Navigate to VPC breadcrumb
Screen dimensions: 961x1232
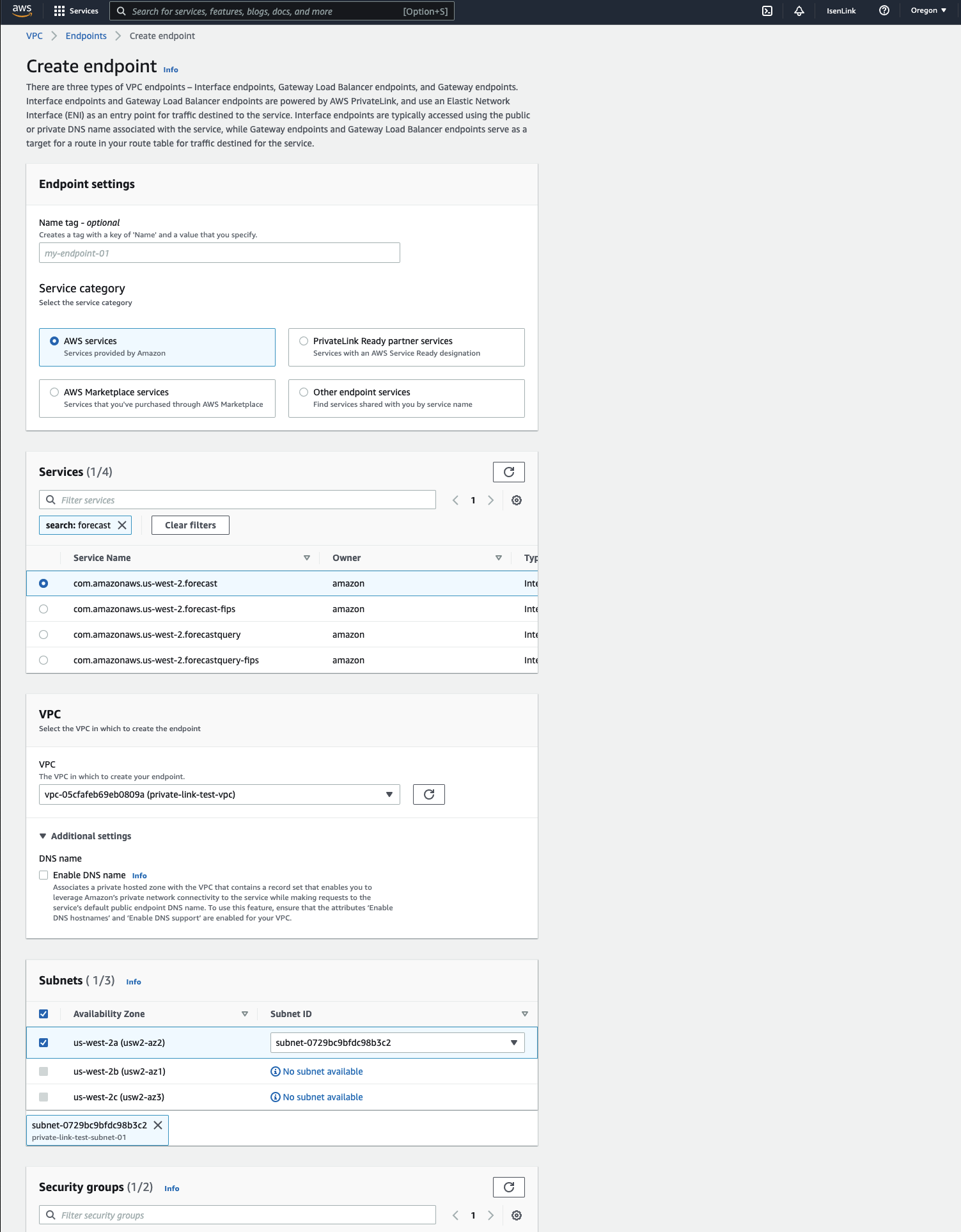pyautogui.click(x=35, y=36)
